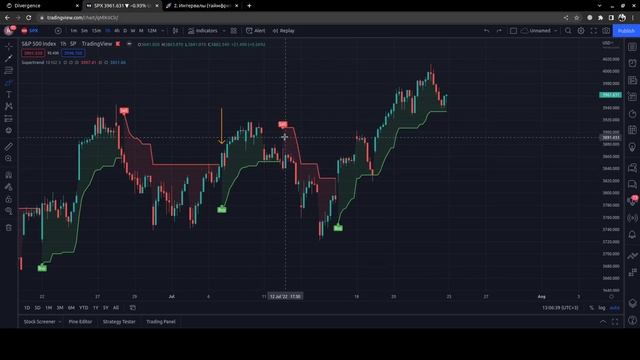The width and height of the screenshot is (640, 360).
Task: Open the alerts clock panel
Action: [632, 63]
